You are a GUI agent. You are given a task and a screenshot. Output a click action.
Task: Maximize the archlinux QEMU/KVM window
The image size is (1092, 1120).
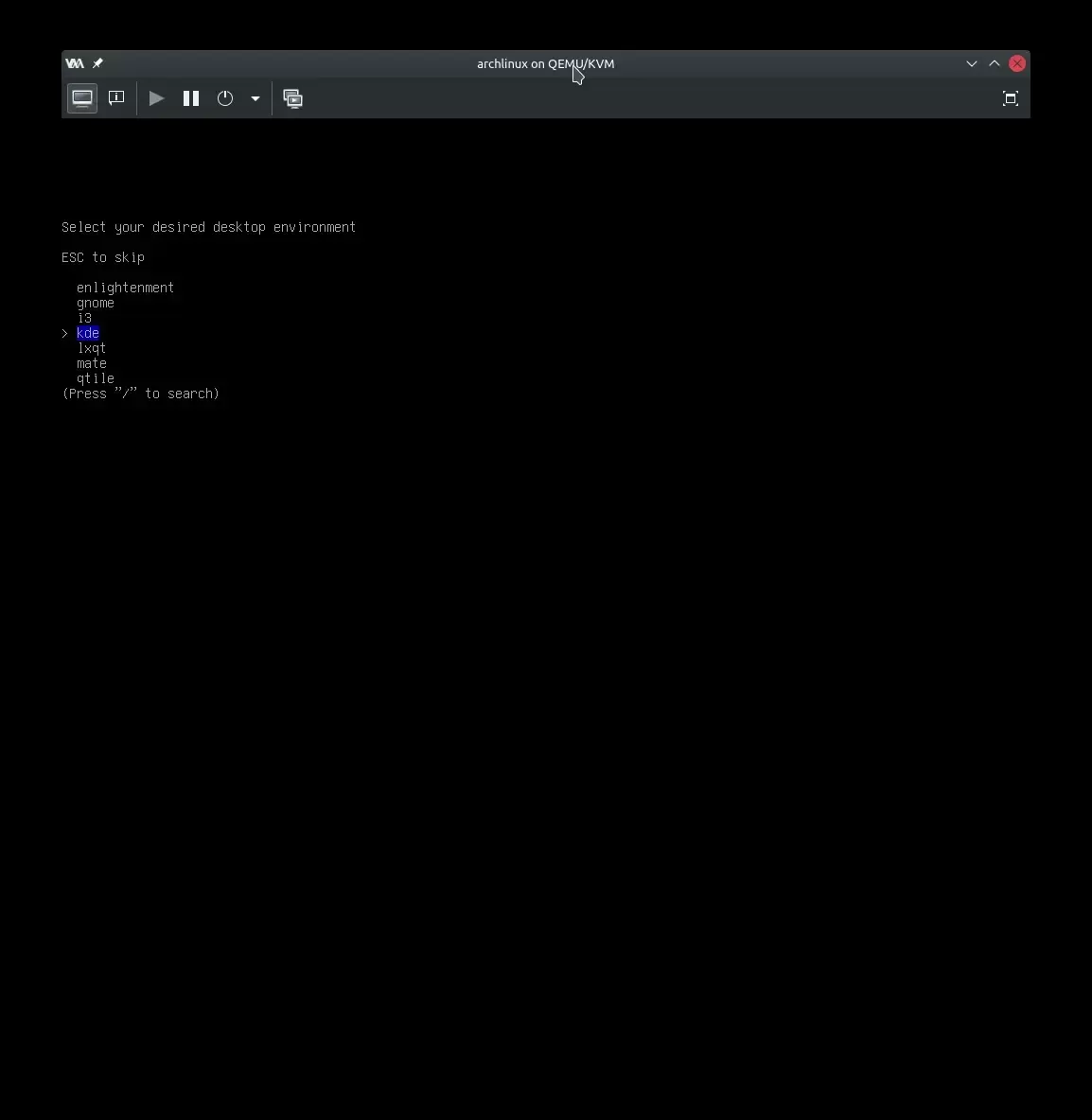(x=994, y=63)
